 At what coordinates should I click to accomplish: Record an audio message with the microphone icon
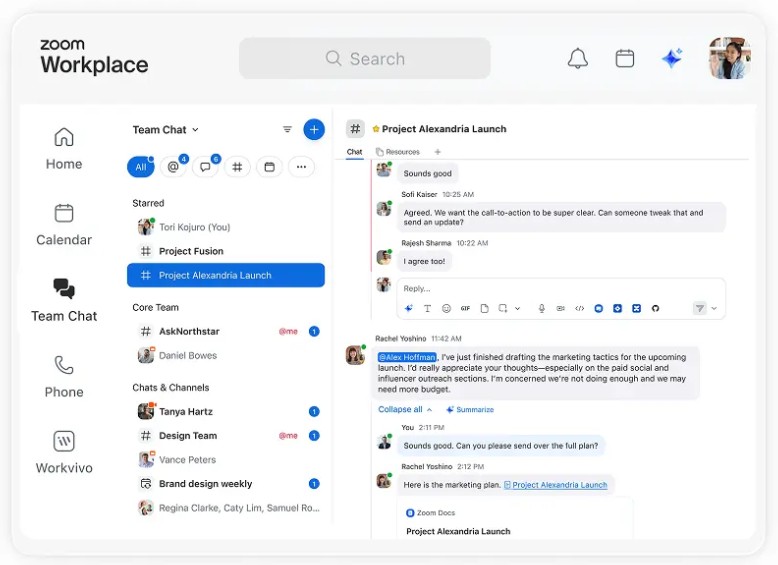pos(542,309)
